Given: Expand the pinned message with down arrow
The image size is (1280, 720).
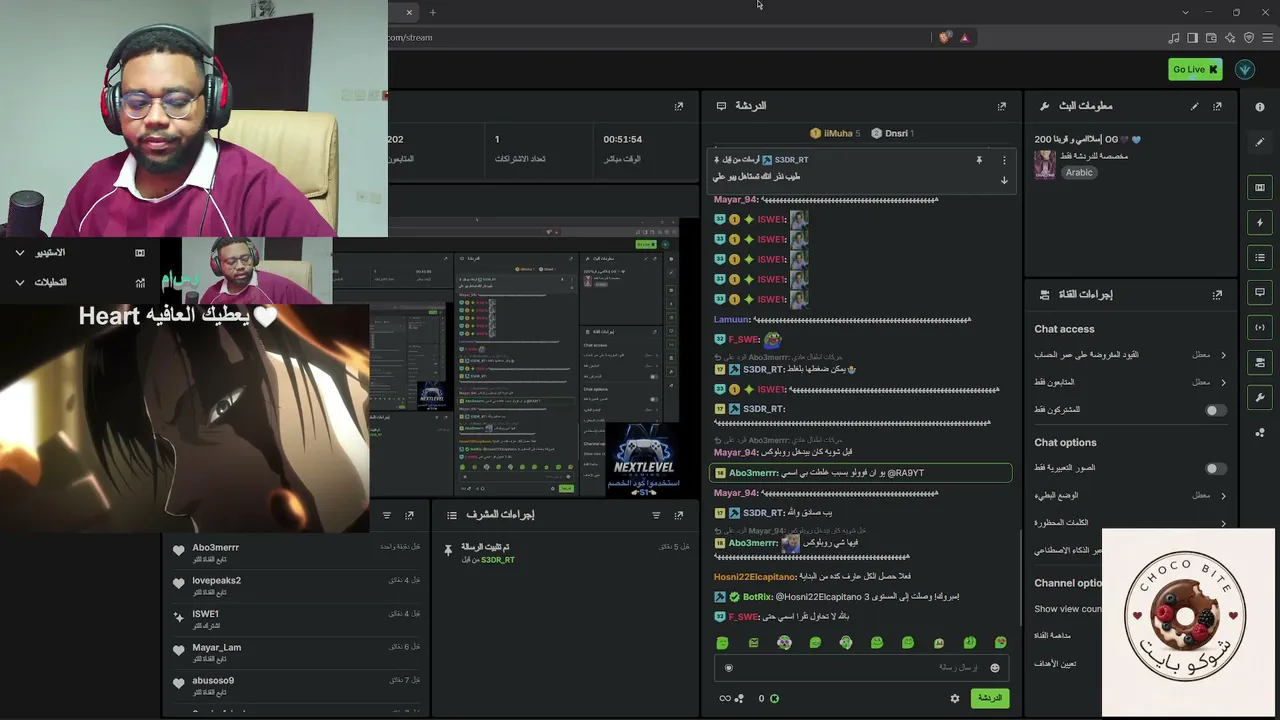Looking at the screenshot, I should coord(1004,180).
